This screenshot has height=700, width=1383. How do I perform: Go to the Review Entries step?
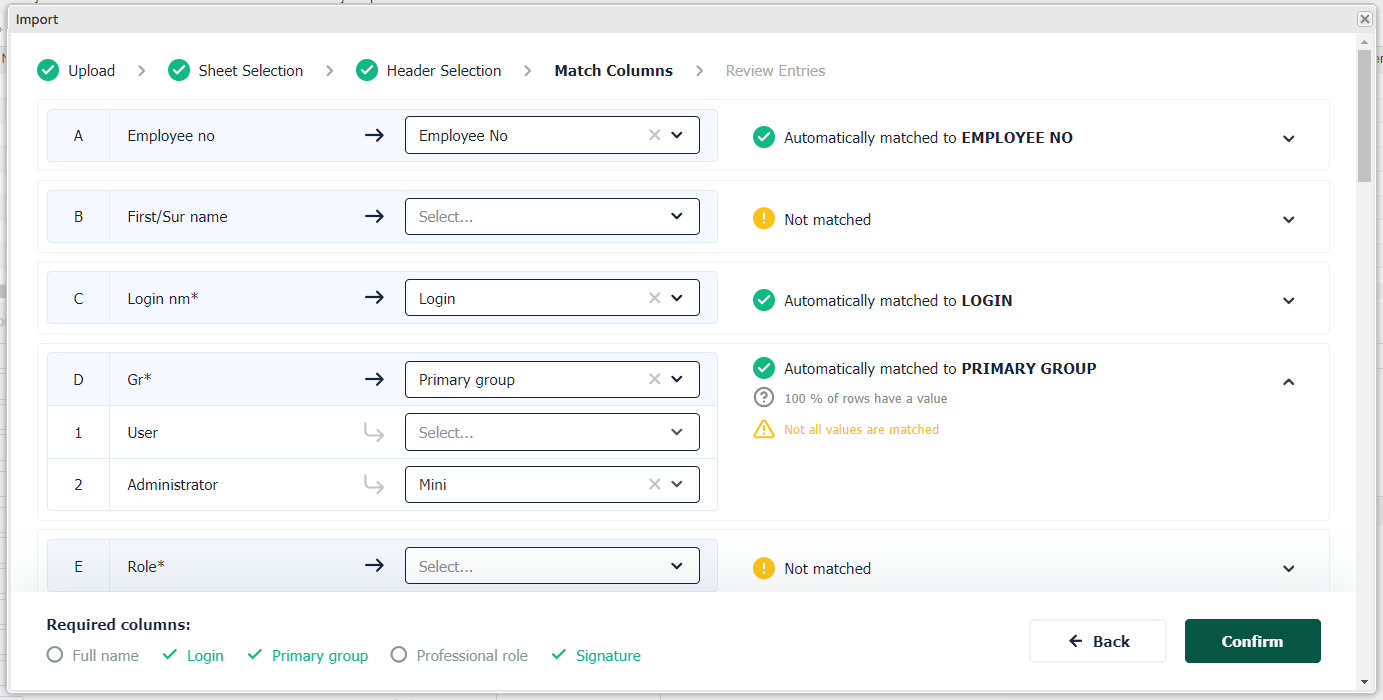[775, 70]
